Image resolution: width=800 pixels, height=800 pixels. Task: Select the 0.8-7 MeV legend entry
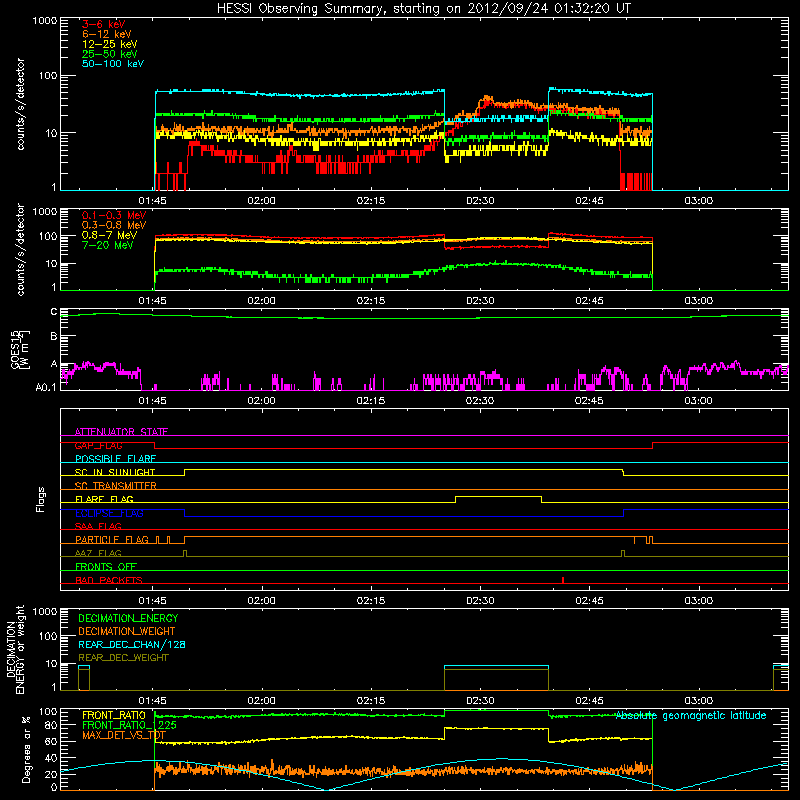coord(109,235)
